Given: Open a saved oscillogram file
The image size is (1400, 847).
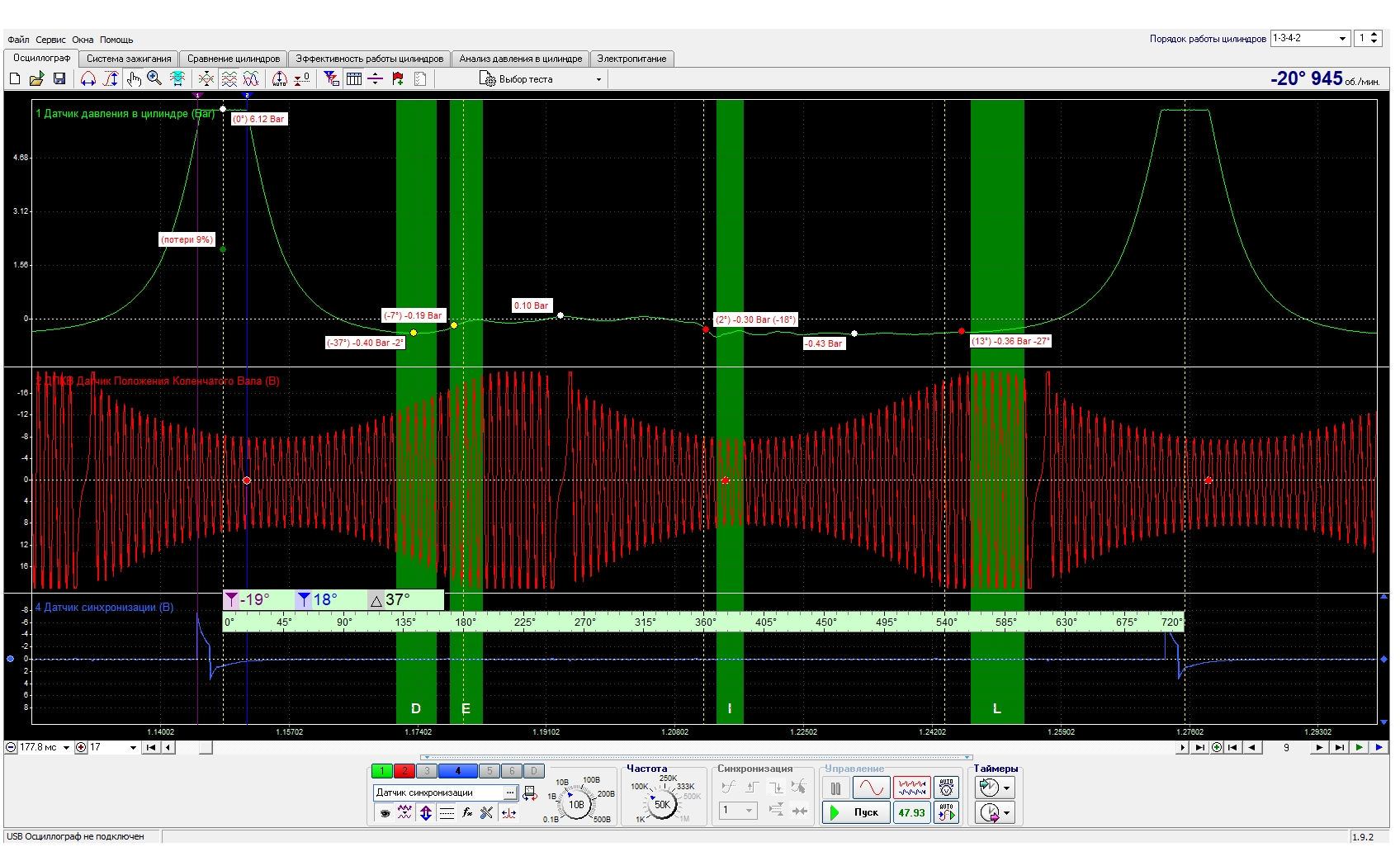Looking at the screenshot, I should pos(36,78).
